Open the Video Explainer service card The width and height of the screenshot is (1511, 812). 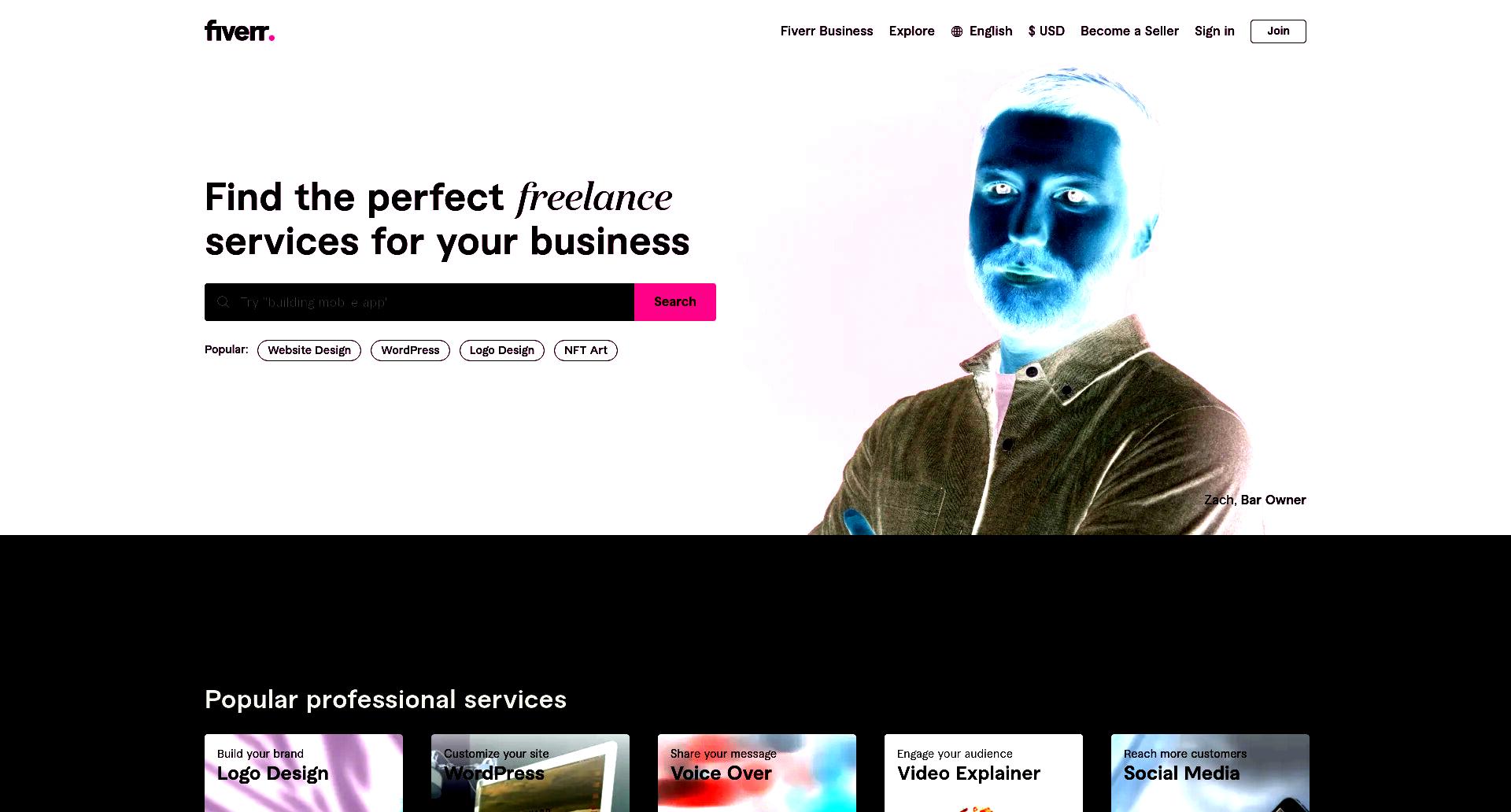tap(984, 773)
